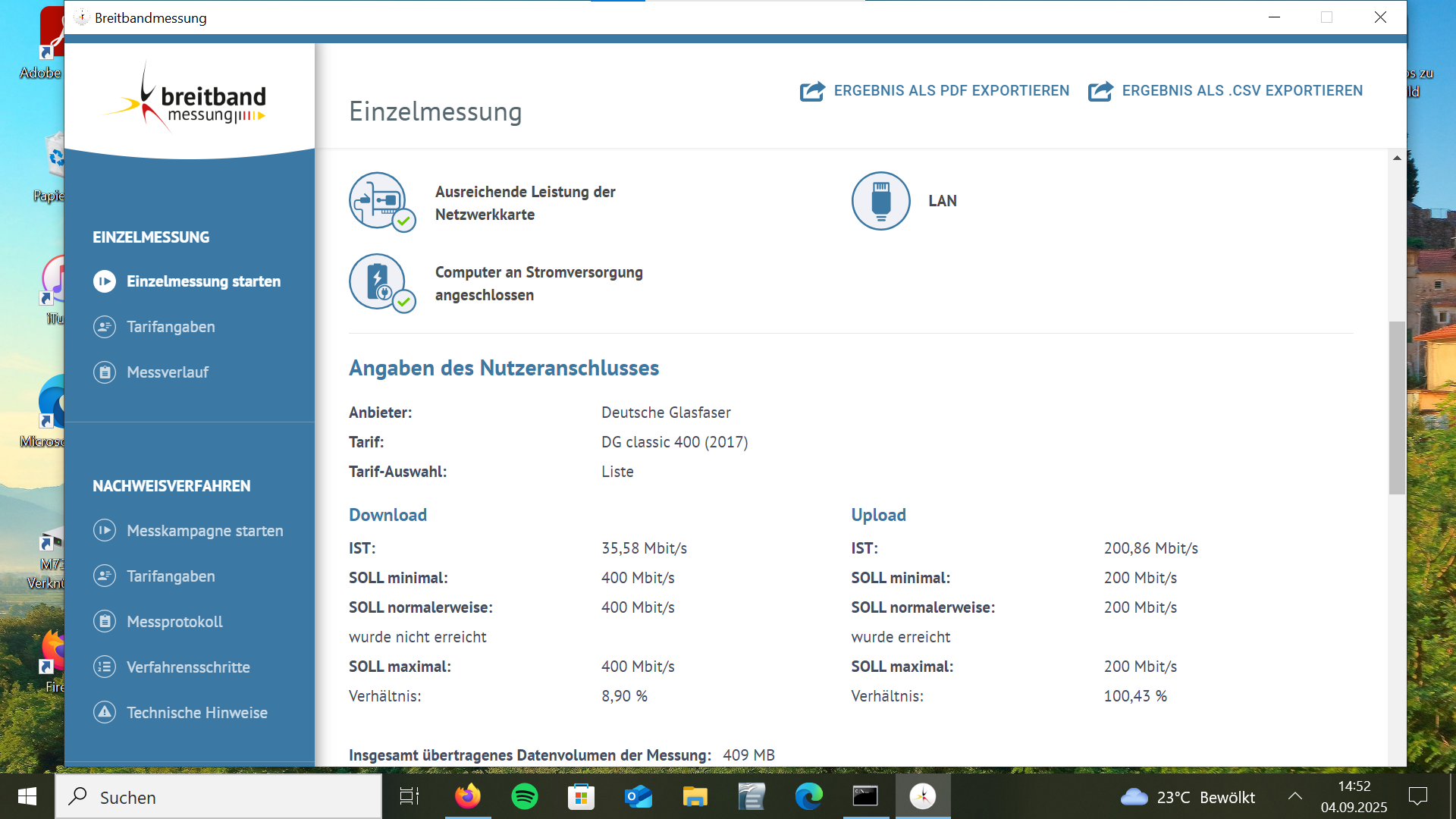
Task: Click download IST value 35,58 Mbit/s
Action: coord(644,548)
